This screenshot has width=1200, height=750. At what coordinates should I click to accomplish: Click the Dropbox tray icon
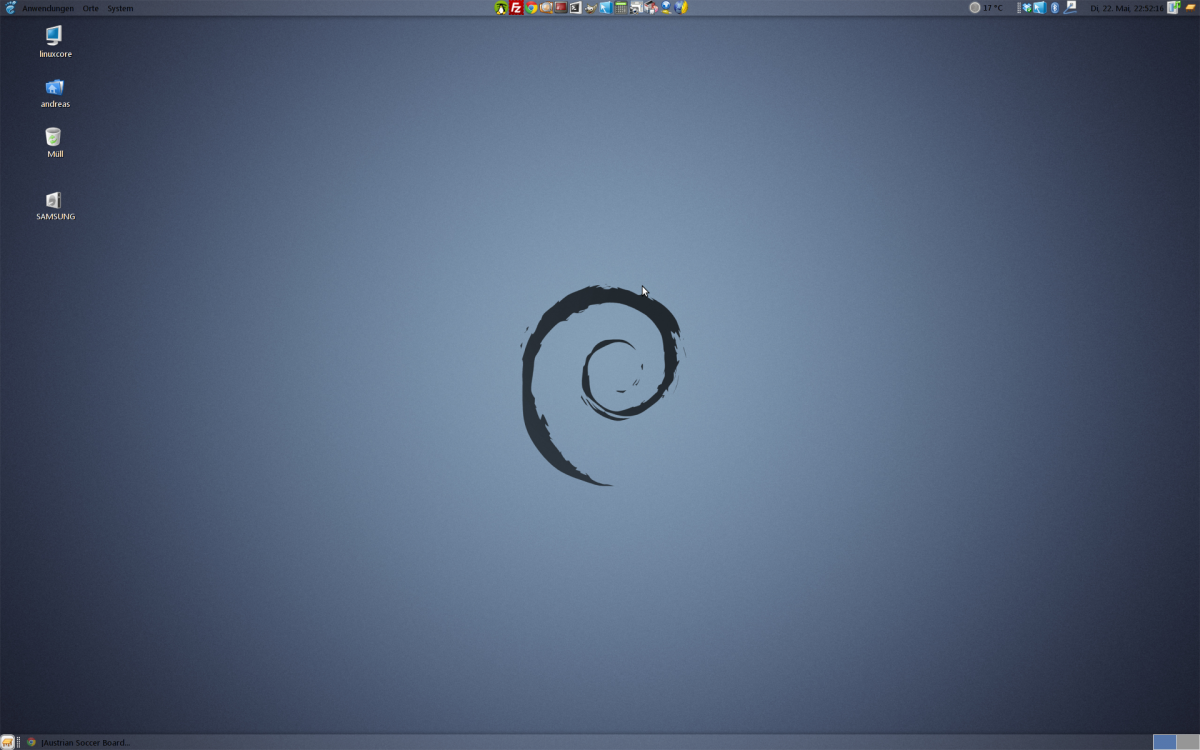click(1026, 8)
